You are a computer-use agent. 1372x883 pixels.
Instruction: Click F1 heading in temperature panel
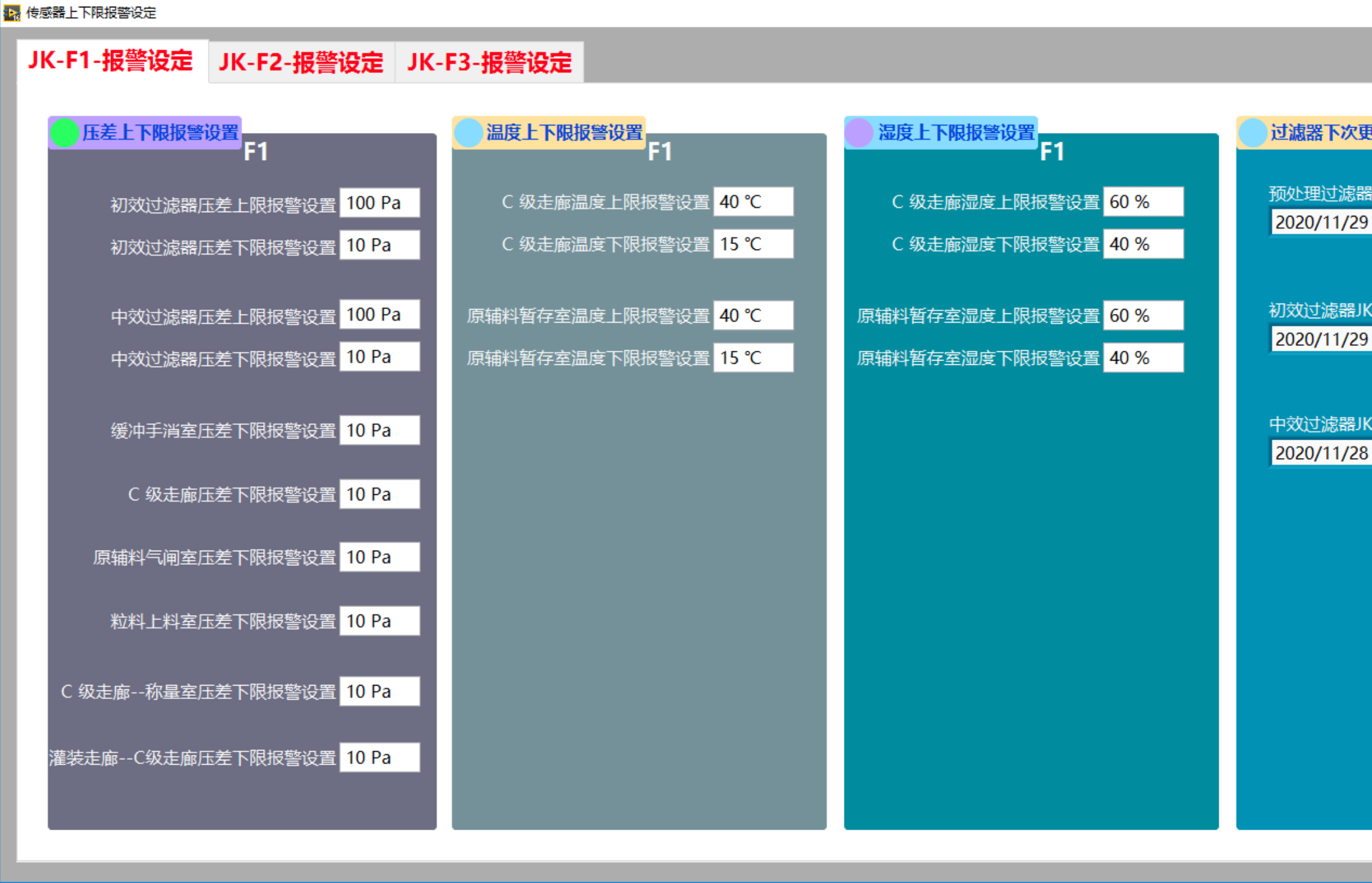point(660,152)
